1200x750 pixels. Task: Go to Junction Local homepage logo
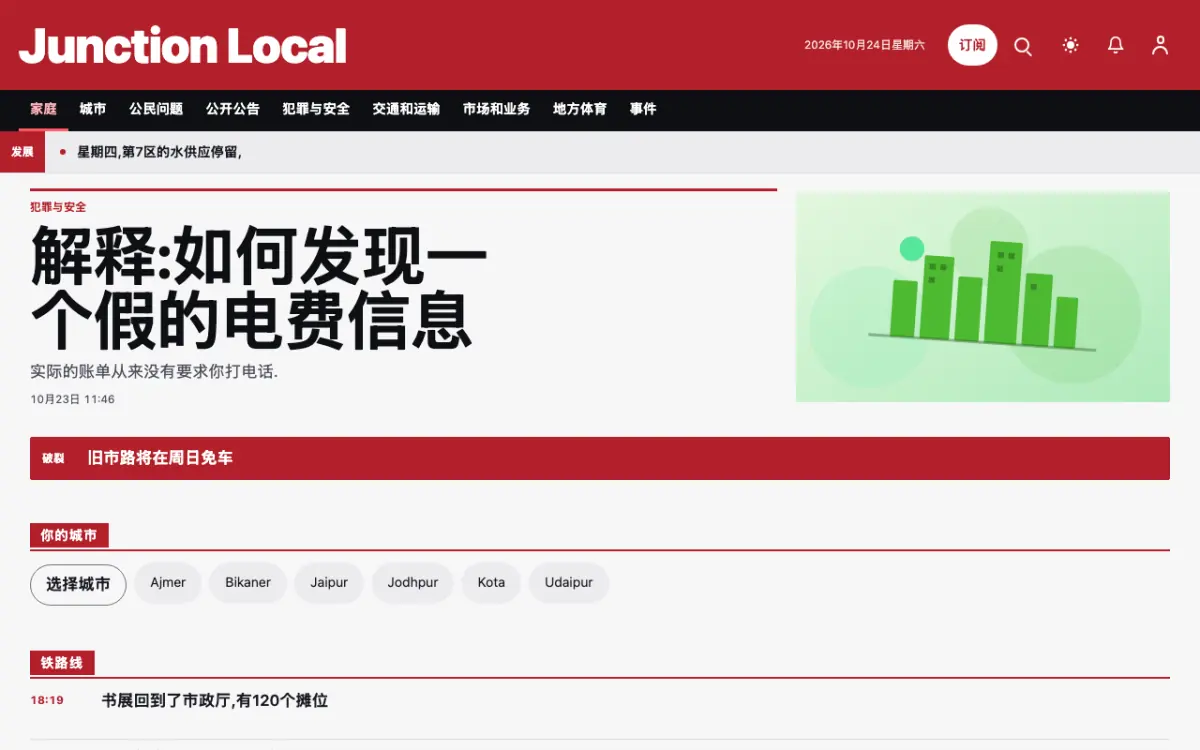coord(183,46)
